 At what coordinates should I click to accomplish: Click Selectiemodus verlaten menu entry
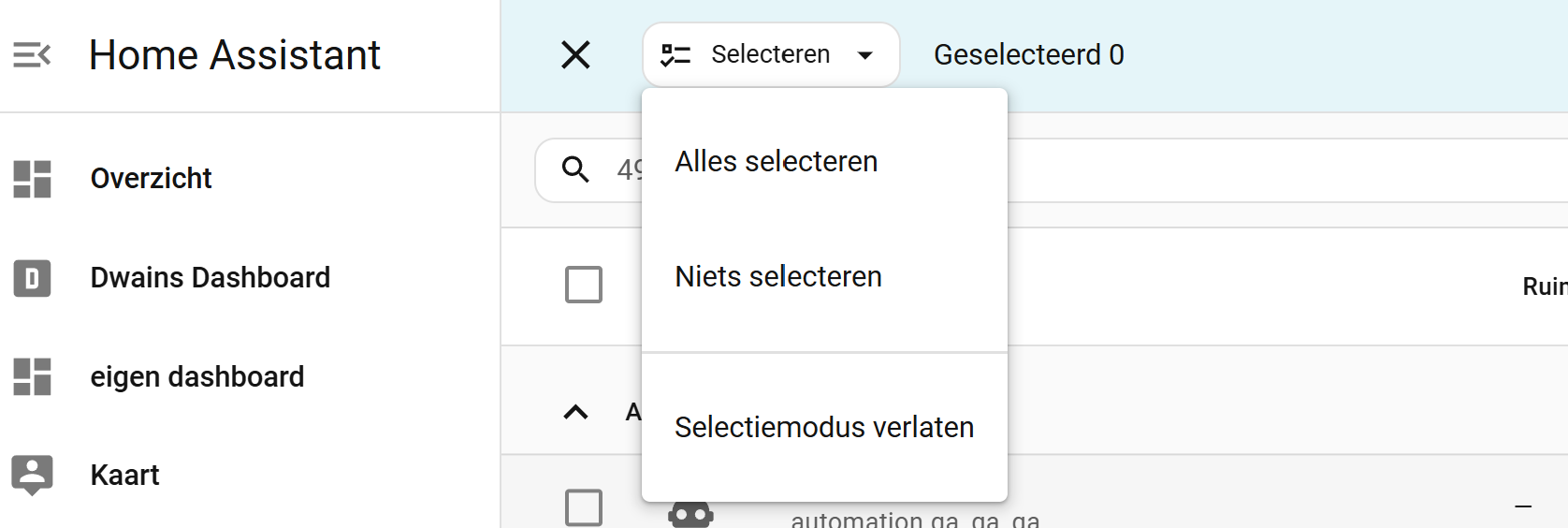(823, 428)
